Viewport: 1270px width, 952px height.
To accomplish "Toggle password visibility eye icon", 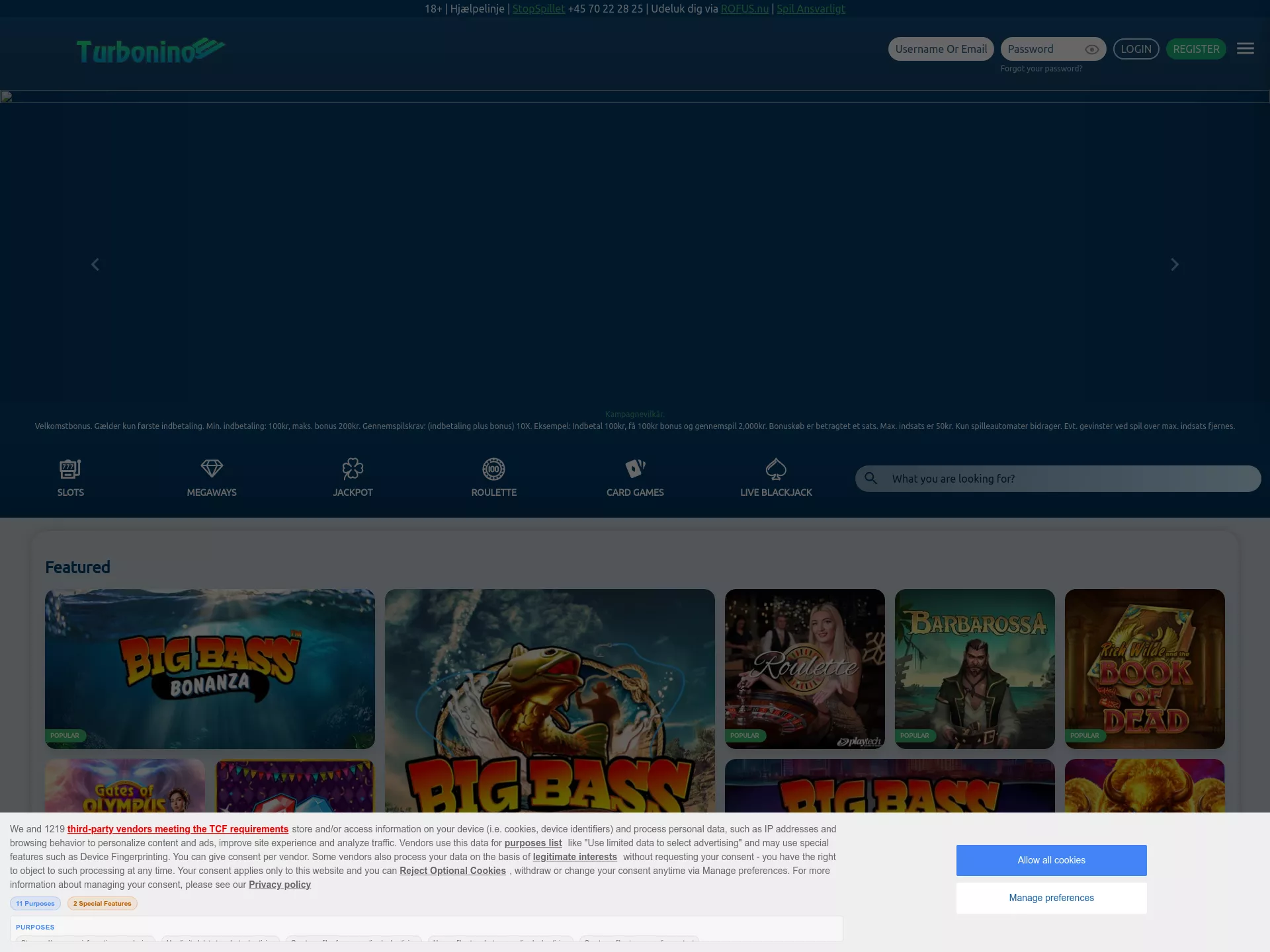I will click(1092, 50).
